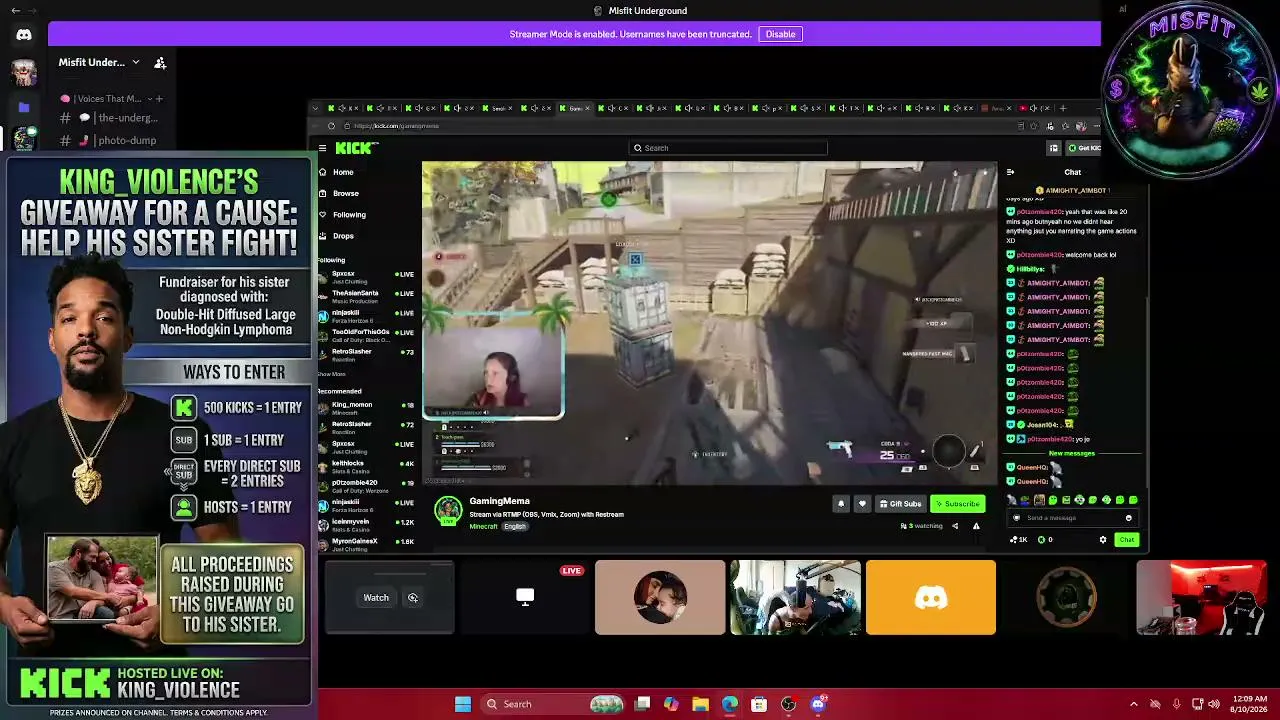Go to Home in Kick sidebar
Image resolution: width=1280 pixels, height=720 pixels.
[342, 172]
